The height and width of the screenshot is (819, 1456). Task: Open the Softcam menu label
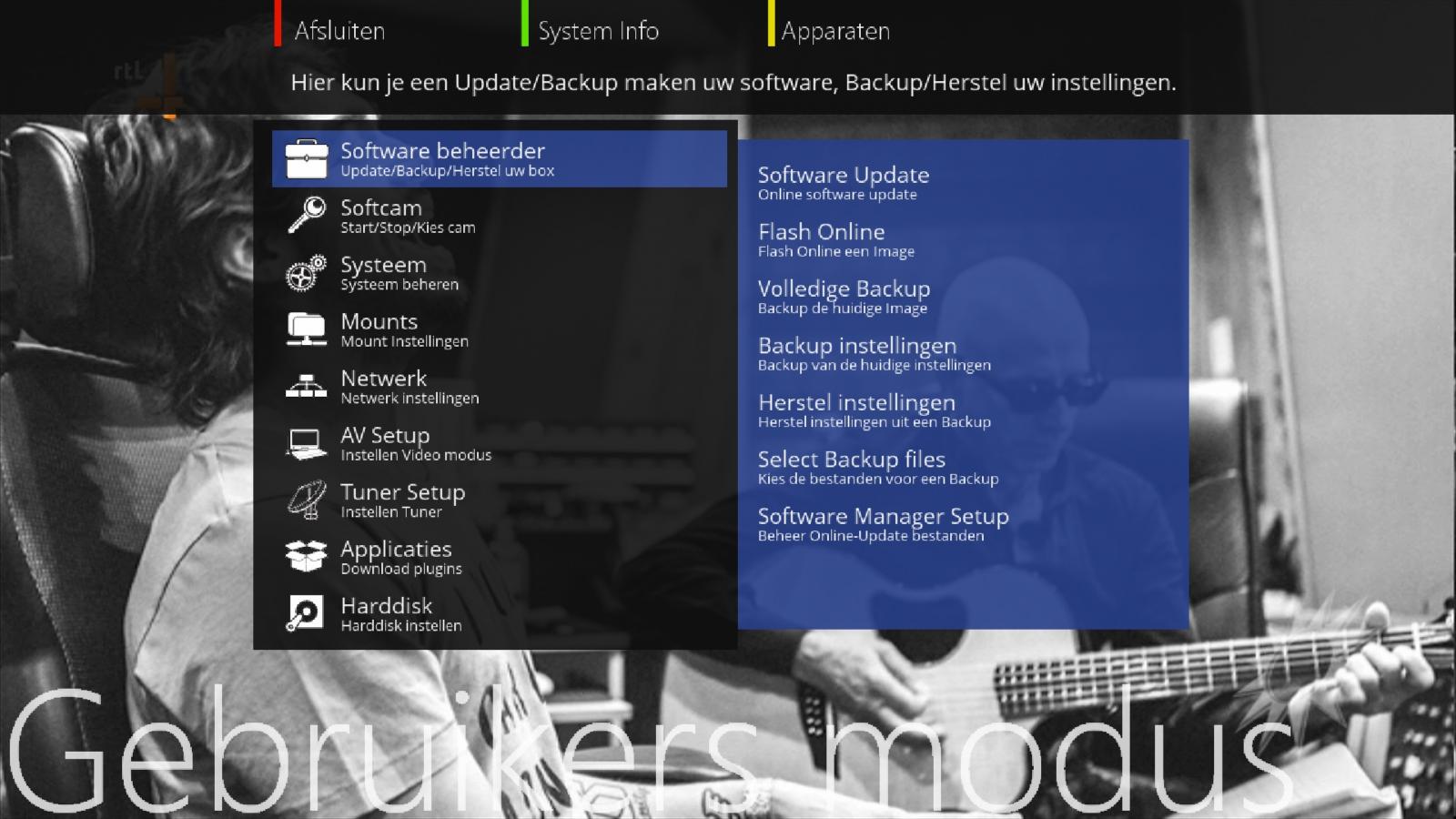381,207
